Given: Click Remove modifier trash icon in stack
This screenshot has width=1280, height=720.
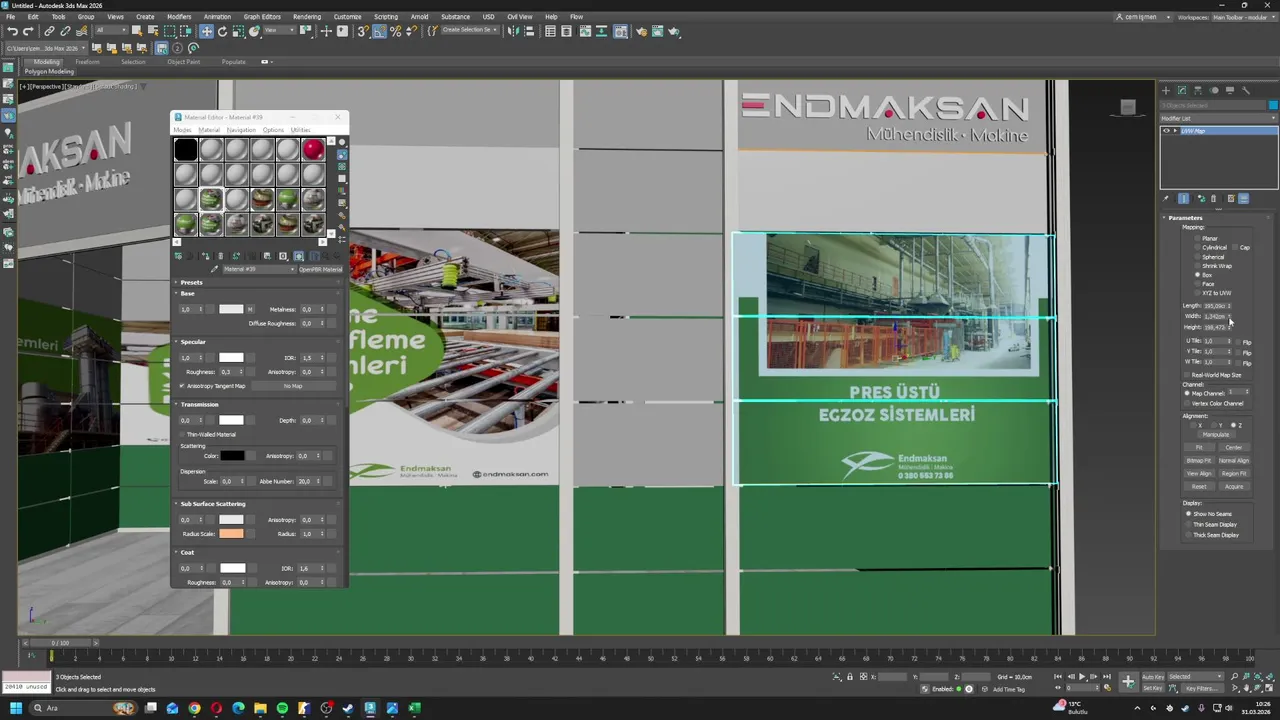Looking at the screenshot, I should click(1214, 198).
